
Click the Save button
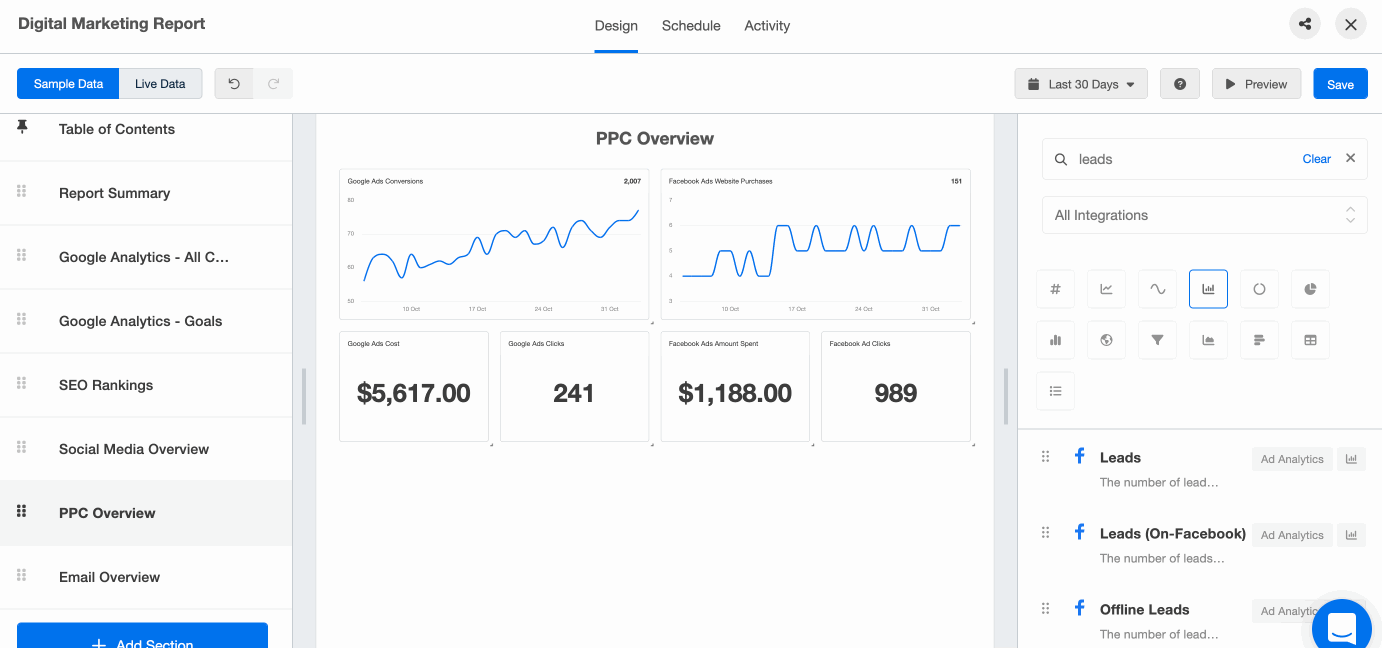1340,84
